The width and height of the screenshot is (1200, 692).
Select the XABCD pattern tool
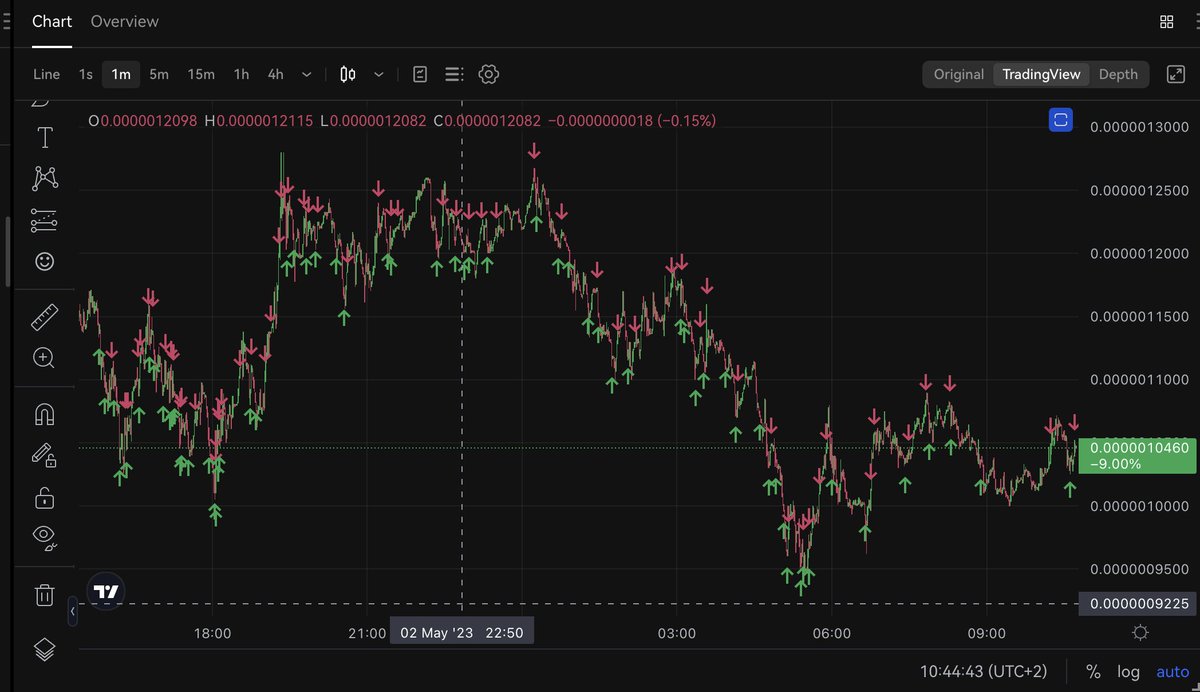[44, 179]
